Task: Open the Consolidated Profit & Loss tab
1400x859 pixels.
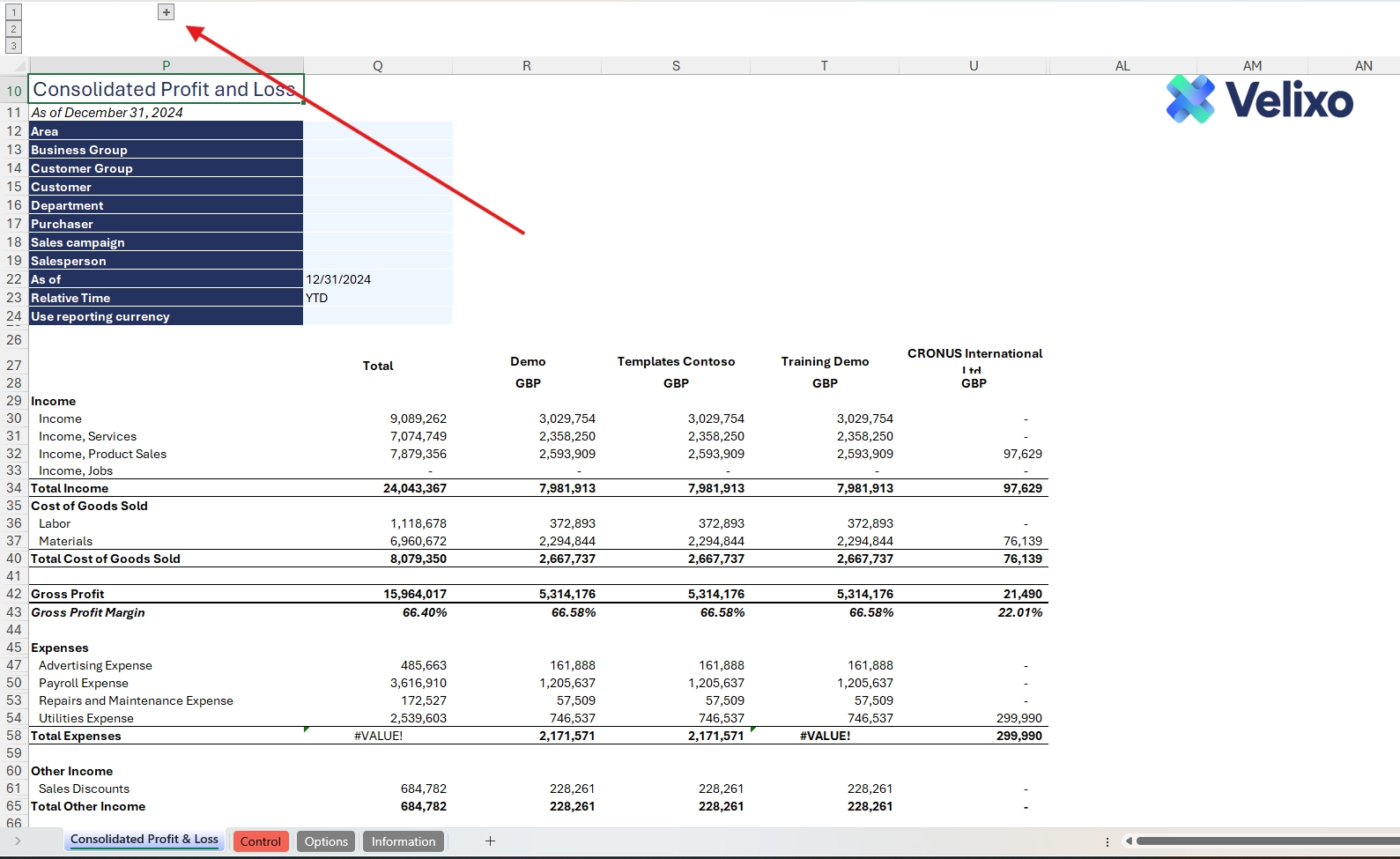Action: coord(144,840)
